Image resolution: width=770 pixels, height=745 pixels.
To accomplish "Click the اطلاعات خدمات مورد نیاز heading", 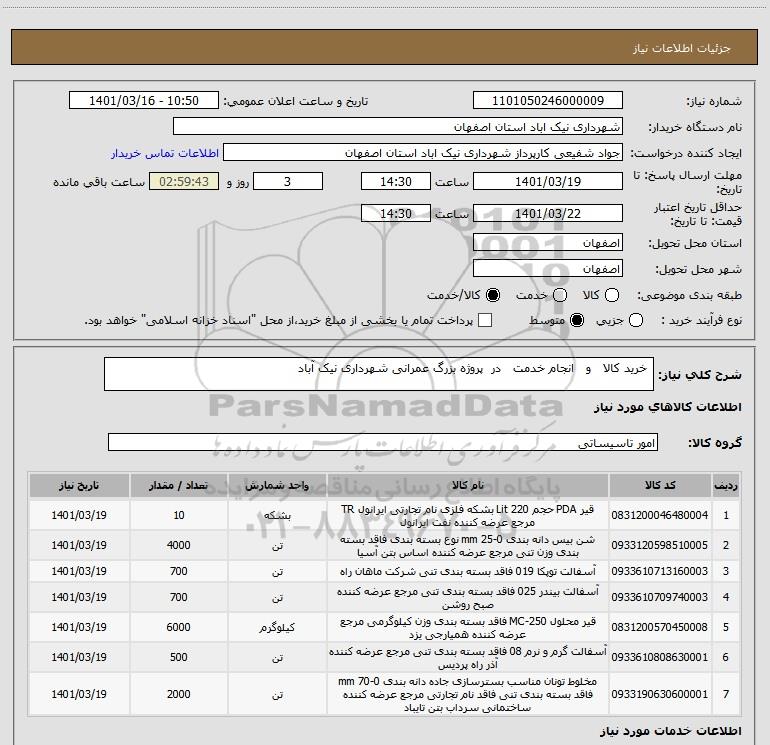I will (x=670, y=731).
